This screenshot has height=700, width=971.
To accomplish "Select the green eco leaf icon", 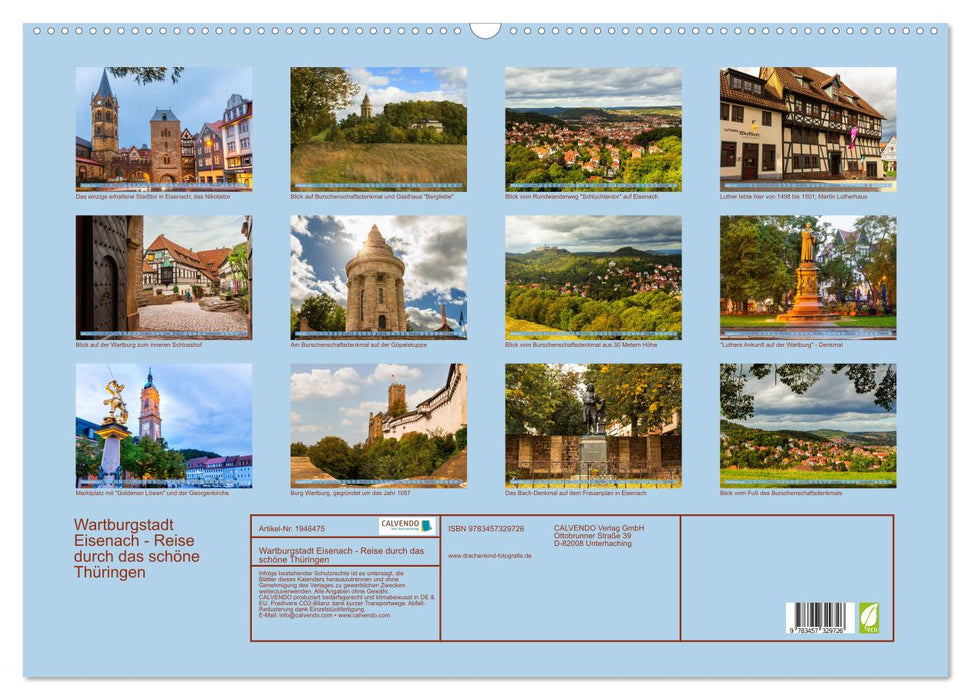I will [x=870, y=617].
